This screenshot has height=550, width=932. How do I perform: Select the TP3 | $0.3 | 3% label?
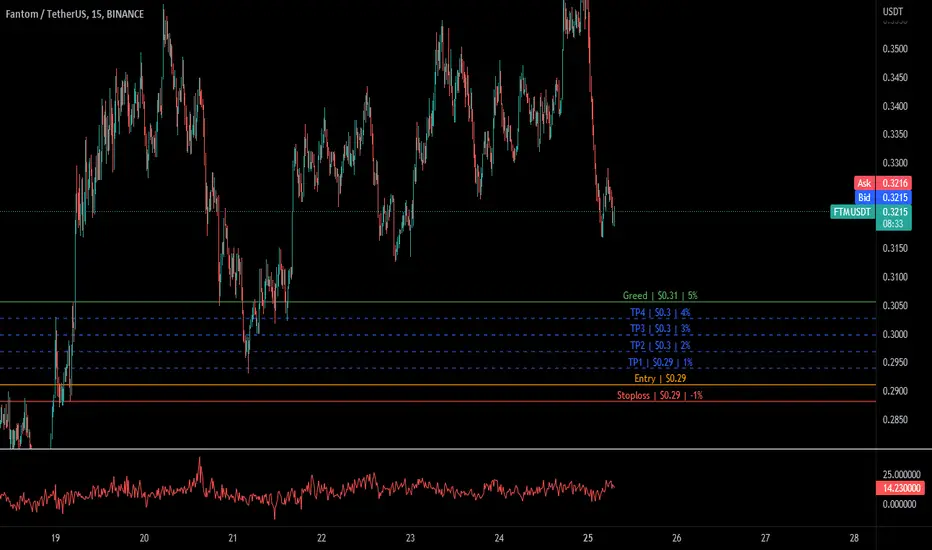pos(660,328)
